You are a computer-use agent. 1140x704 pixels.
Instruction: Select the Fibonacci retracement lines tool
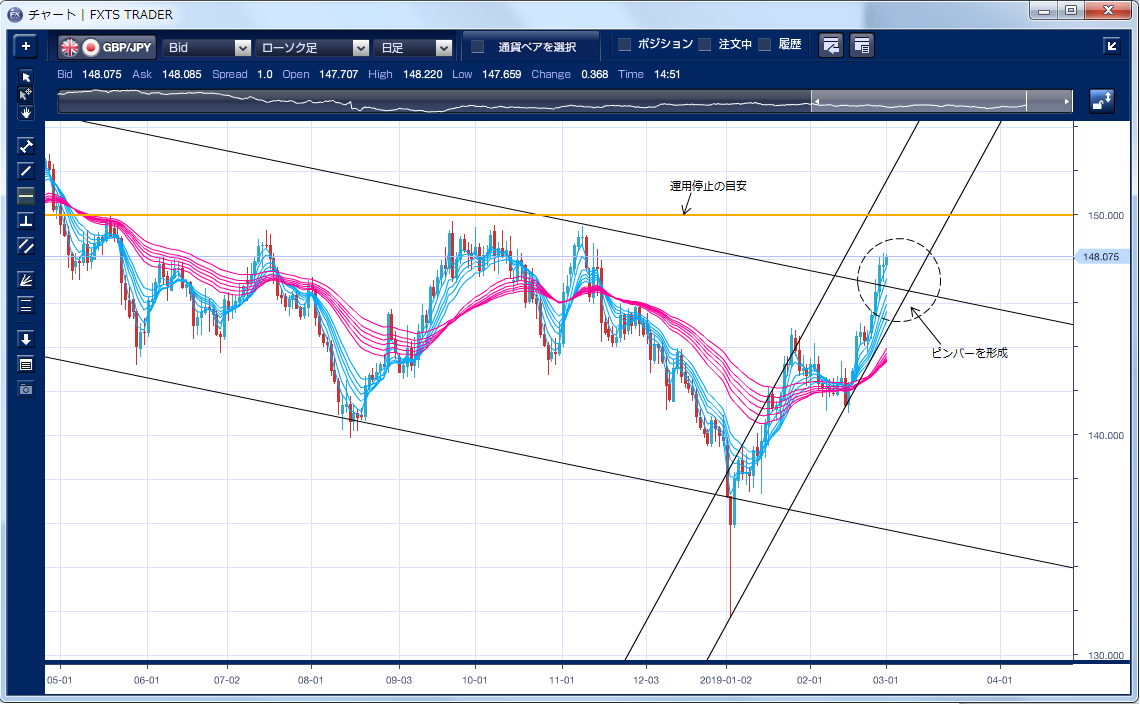pyautogui.click(x=25, y=305)
